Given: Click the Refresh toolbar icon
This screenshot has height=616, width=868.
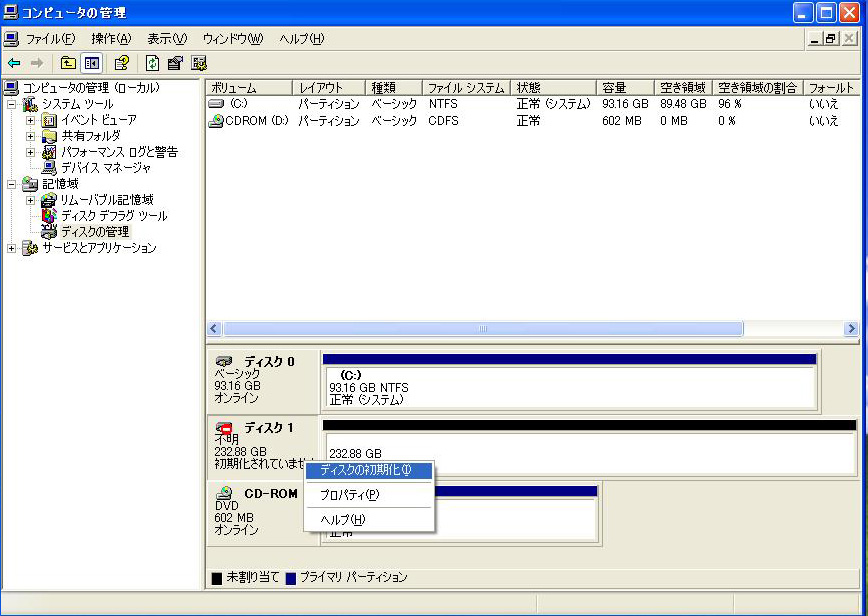Looking at the screenshot, I should [x=152, y=63].
